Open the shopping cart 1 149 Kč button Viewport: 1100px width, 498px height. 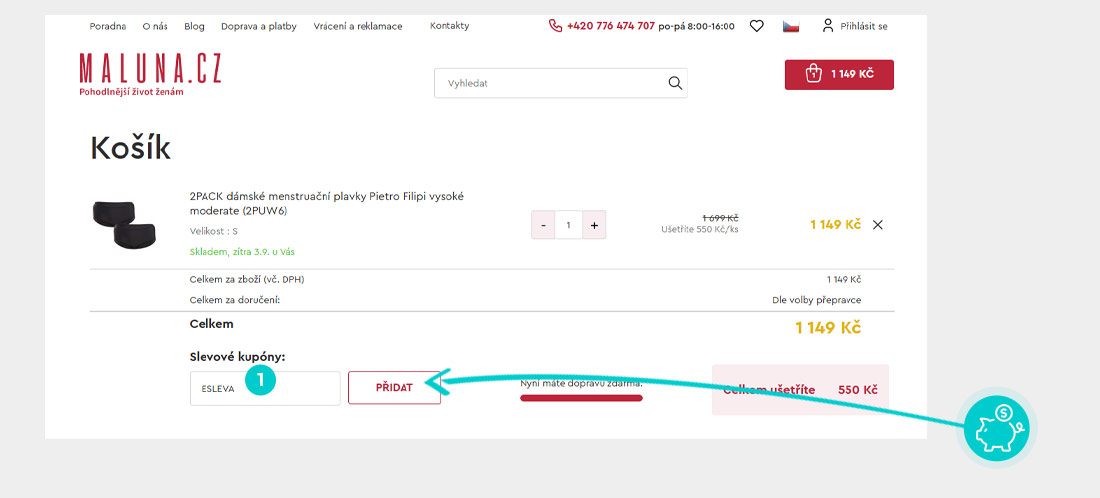tap(839, 74)
